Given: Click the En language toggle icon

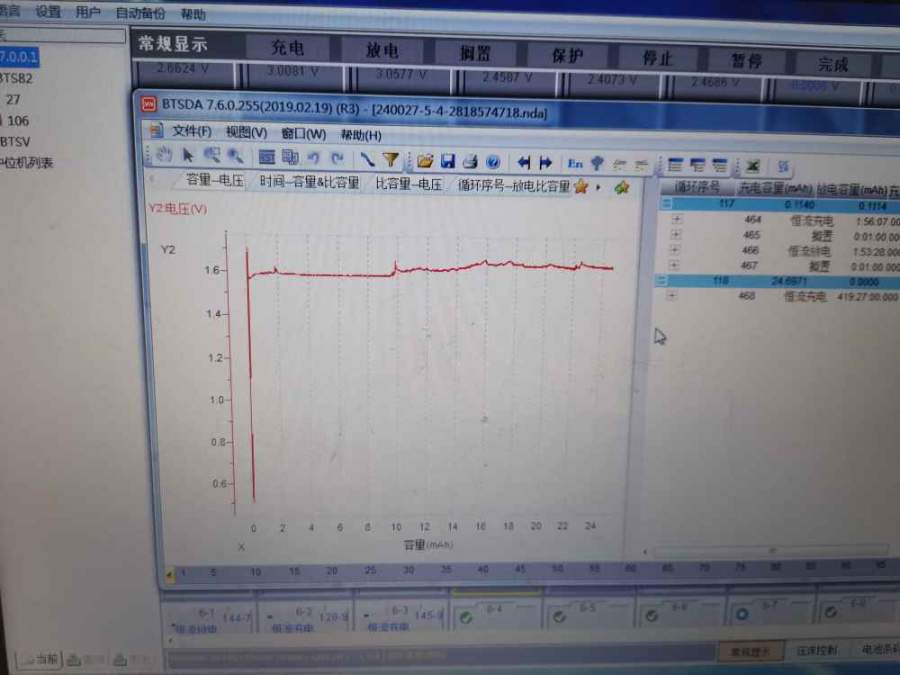Looking at the screenshot, I should pyautogui.click(x=575, y=163).
